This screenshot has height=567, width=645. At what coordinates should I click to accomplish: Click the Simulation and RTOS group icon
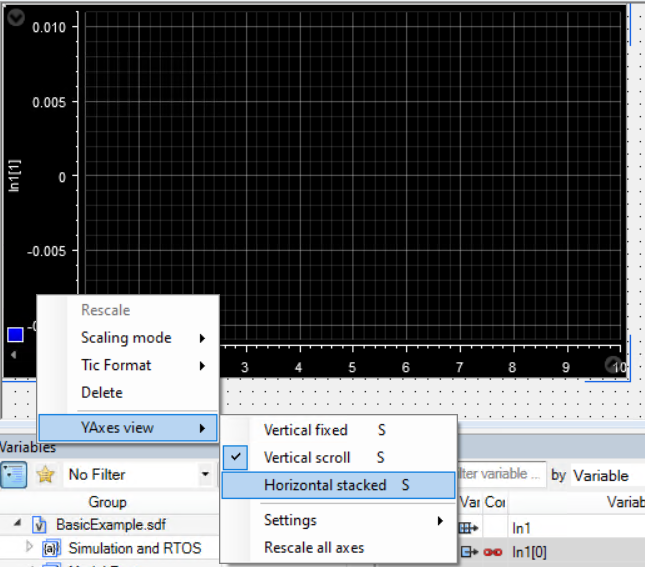coord(52,548)
